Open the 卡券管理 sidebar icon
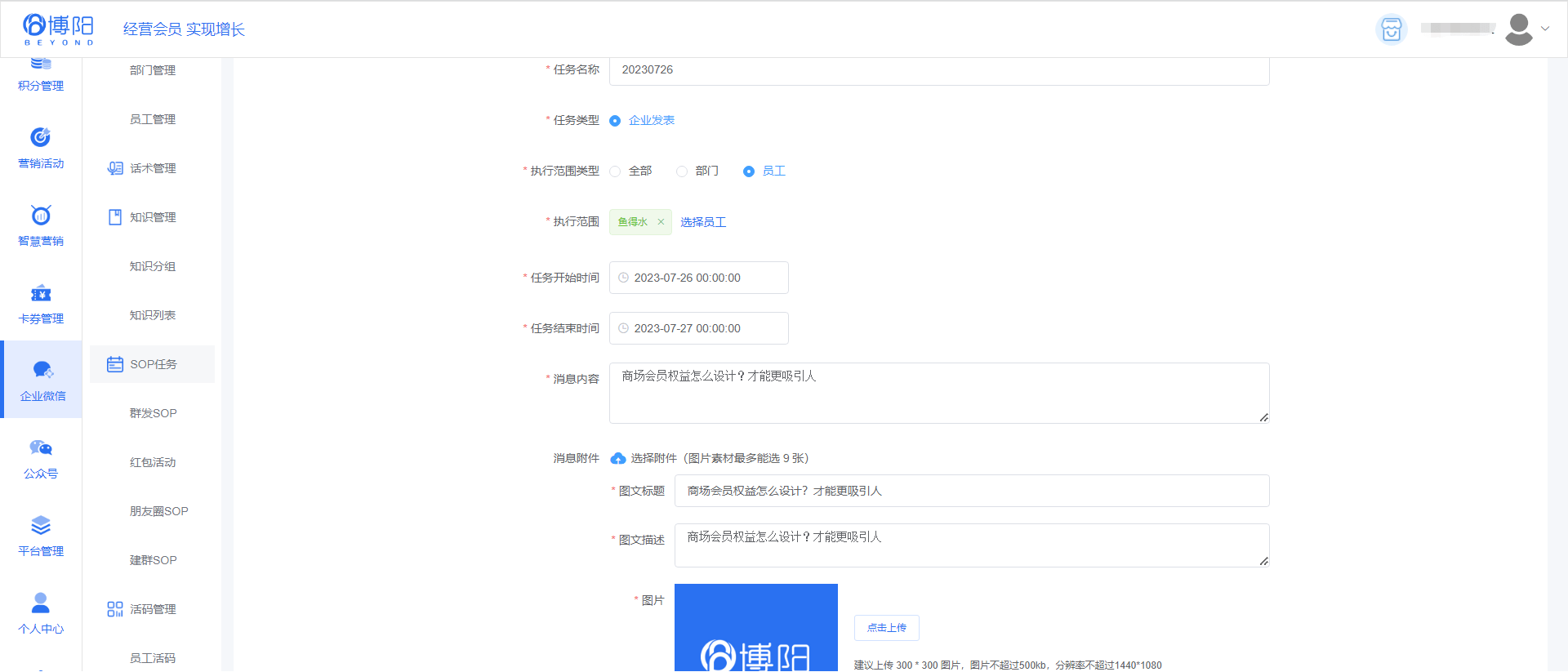This screenshot has width=1568, height=672. 41,293
